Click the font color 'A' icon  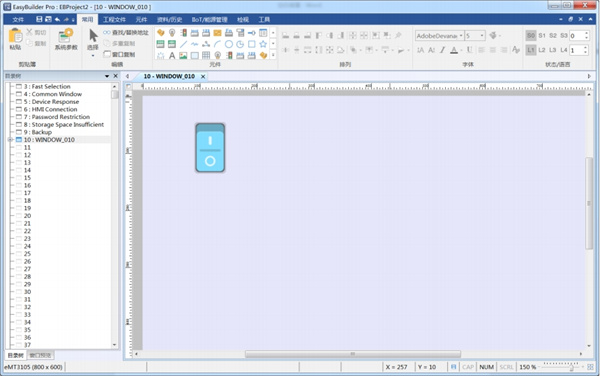pyautogui.click(x=454, y=50)
